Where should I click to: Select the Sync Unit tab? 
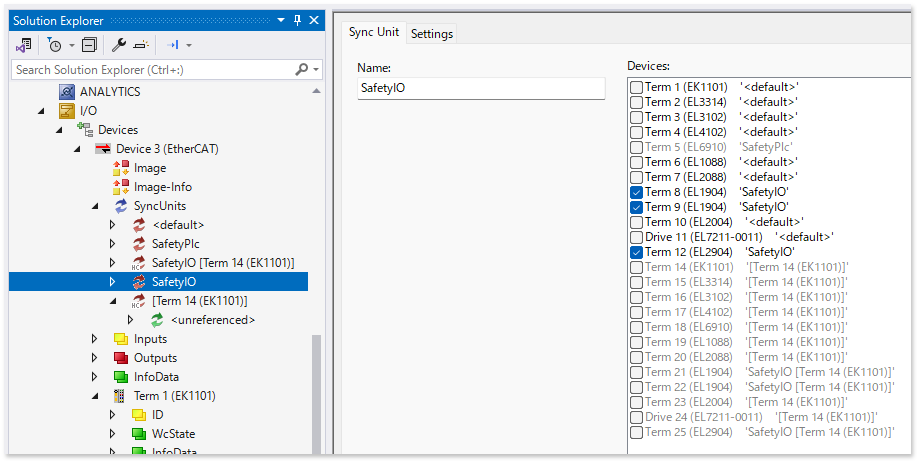click(373, 32)
